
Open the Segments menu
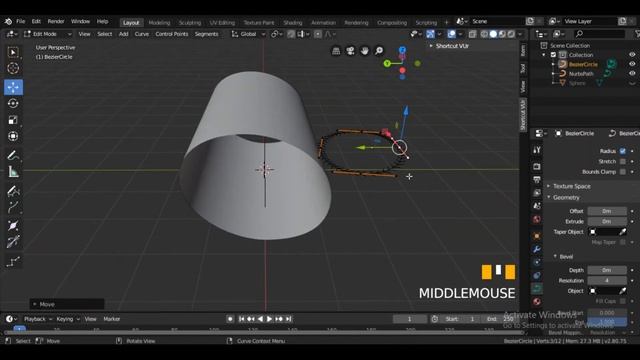[207, 34]
